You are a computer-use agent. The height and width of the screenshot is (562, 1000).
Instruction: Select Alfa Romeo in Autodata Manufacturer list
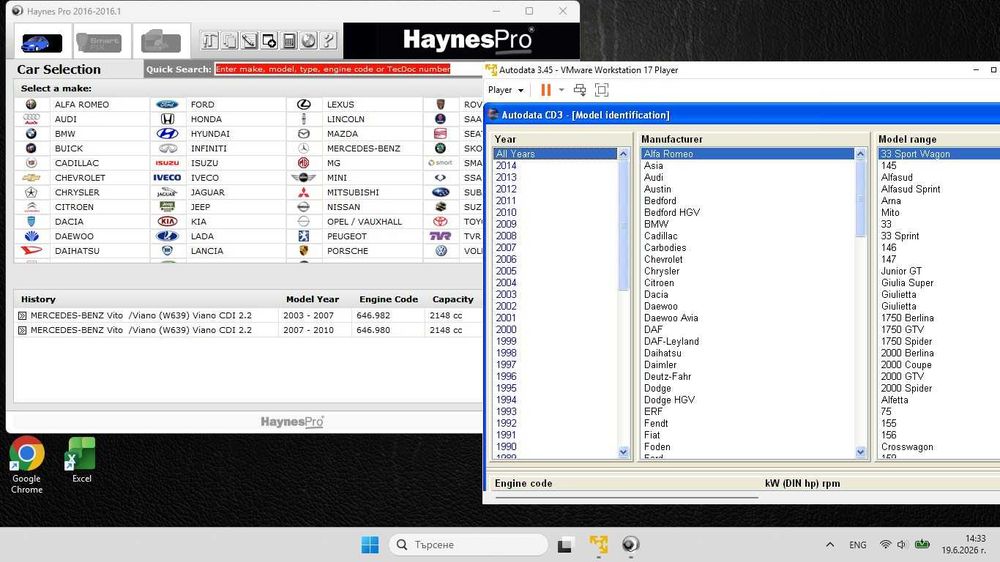748,154
